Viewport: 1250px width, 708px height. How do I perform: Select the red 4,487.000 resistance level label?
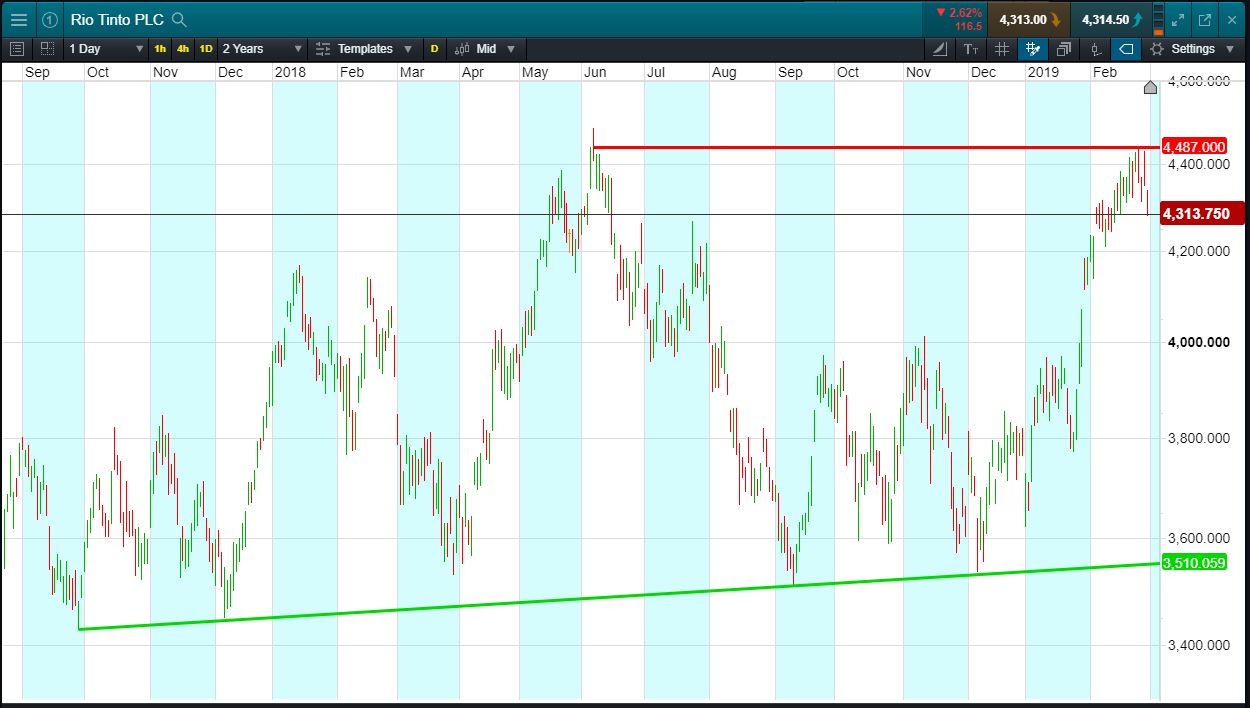[1194, 147]
